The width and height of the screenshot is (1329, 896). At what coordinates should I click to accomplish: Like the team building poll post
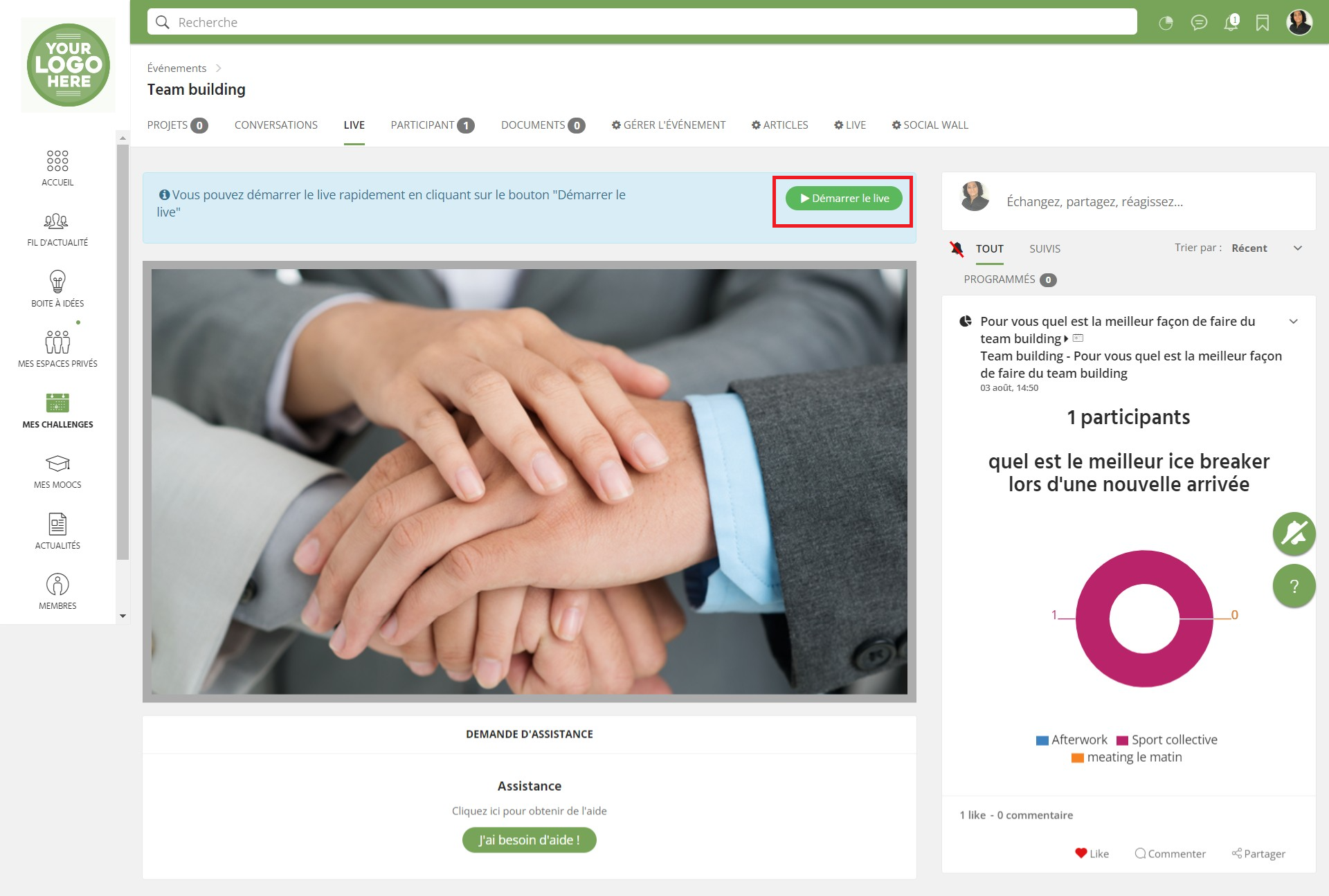tap(1092, 853)
